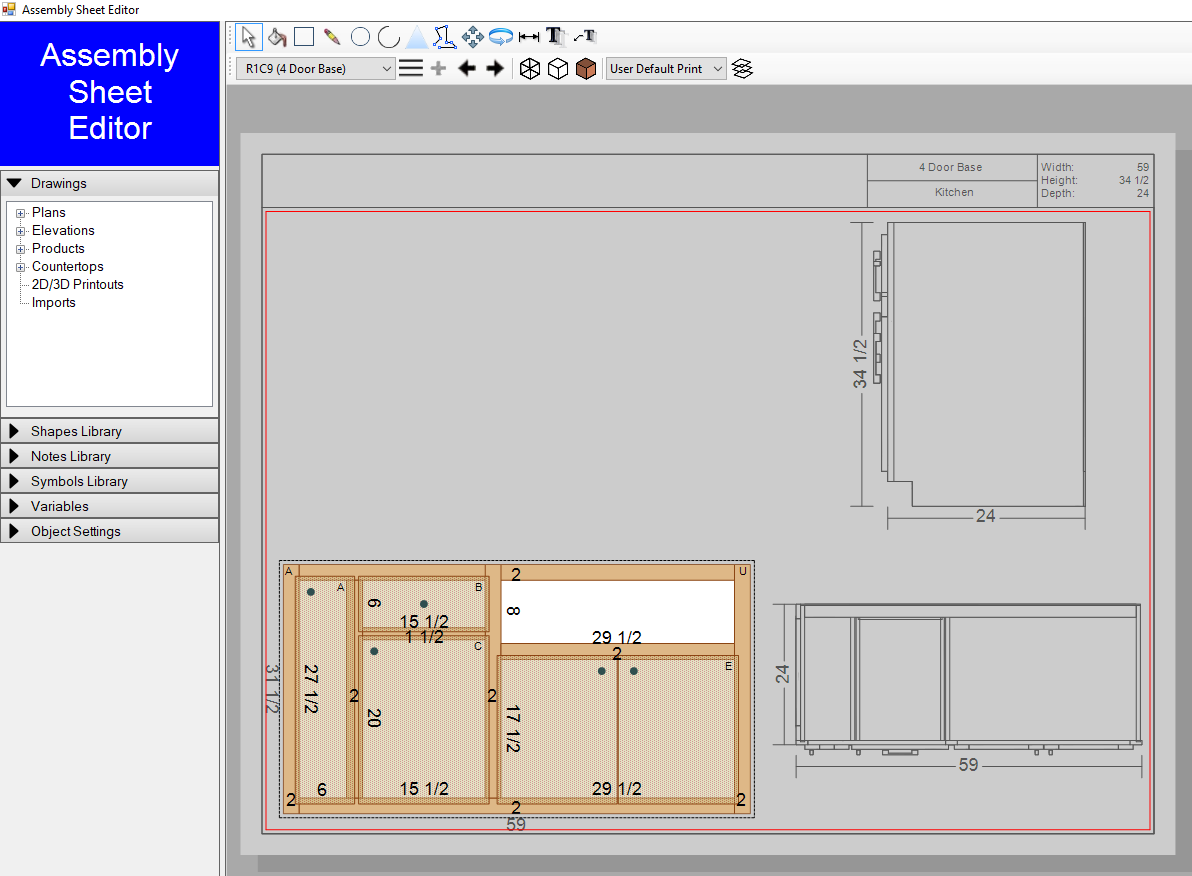The image size is (1192, 876).
Task: Go to the previous cabinet arrow
Action: click(x=466, y=69)
